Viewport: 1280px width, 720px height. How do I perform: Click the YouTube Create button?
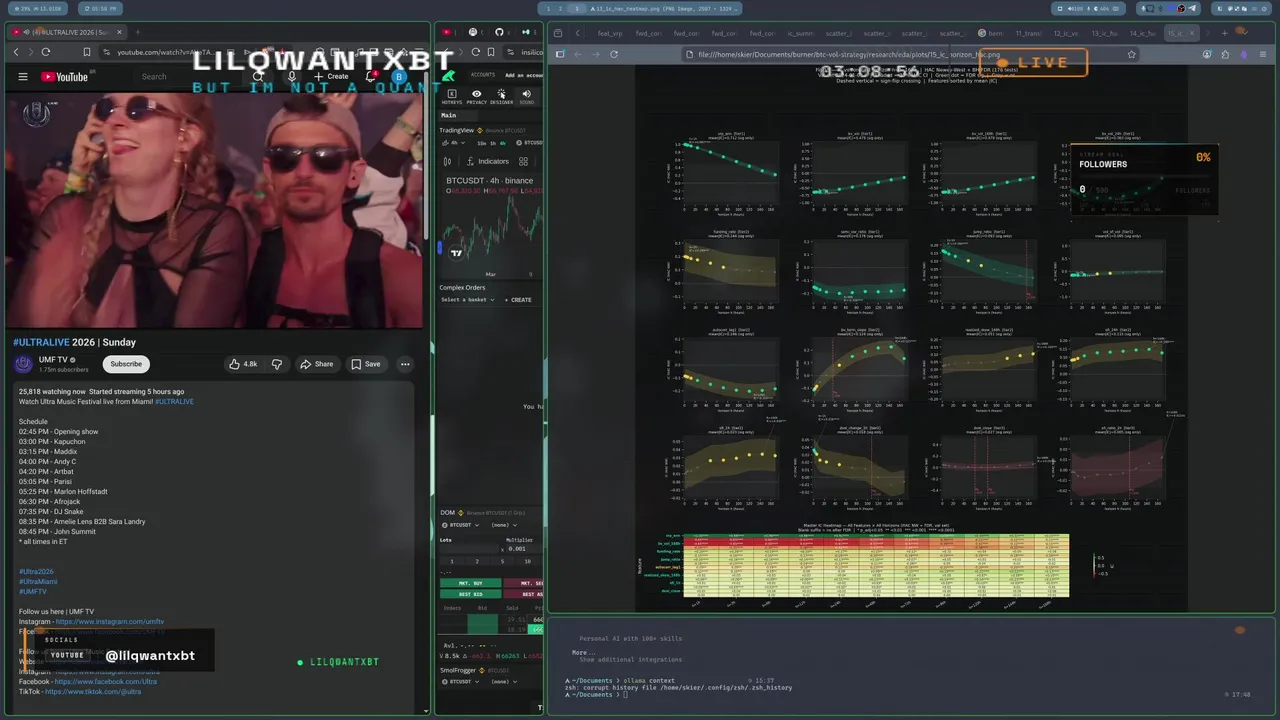(331, 76)
